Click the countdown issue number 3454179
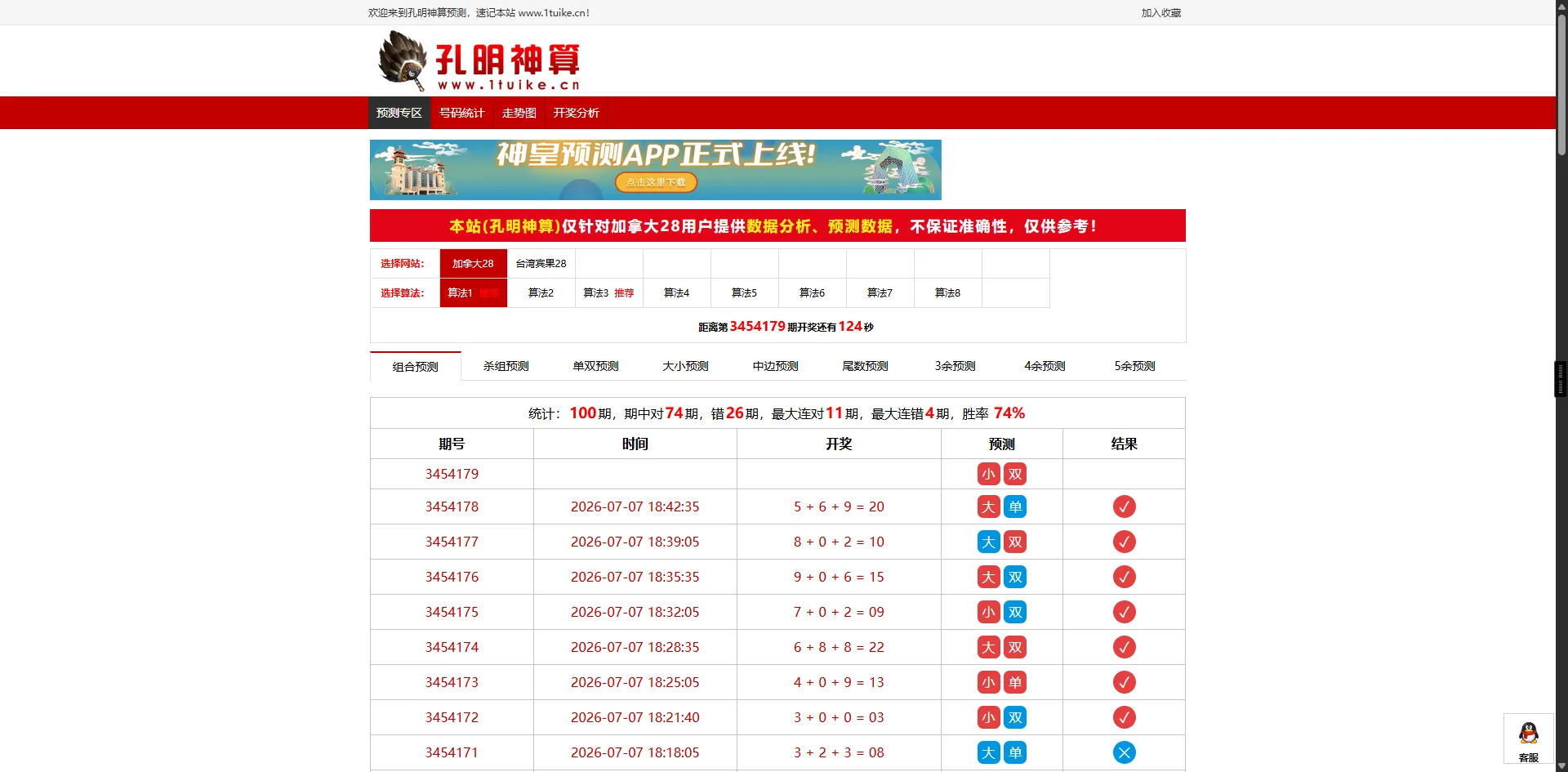 click(x=757, y=326)
